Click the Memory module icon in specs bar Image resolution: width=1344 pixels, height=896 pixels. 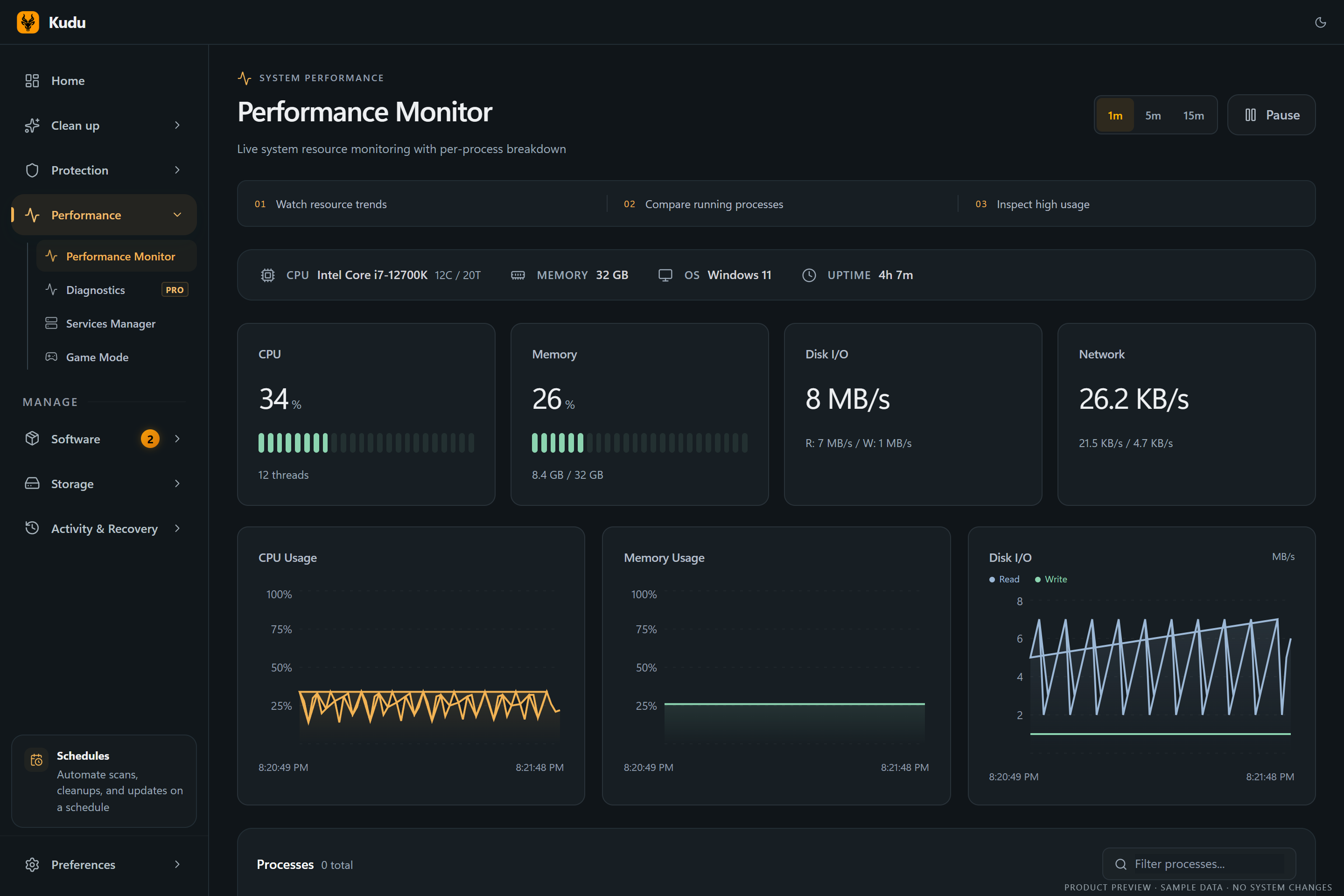(518, 275)
